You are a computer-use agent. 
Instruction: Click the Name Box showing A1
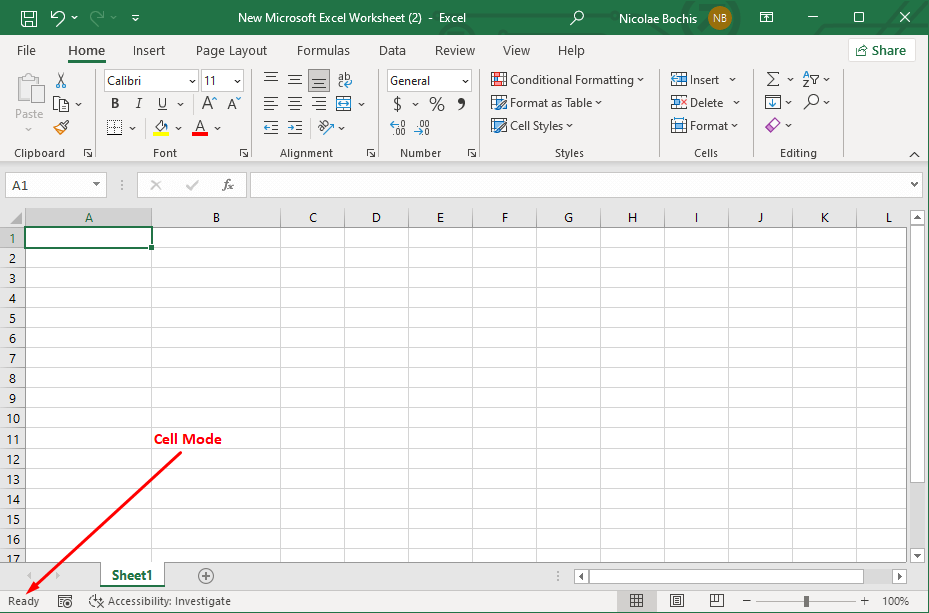pyautogui.click(x=47, y=185)
